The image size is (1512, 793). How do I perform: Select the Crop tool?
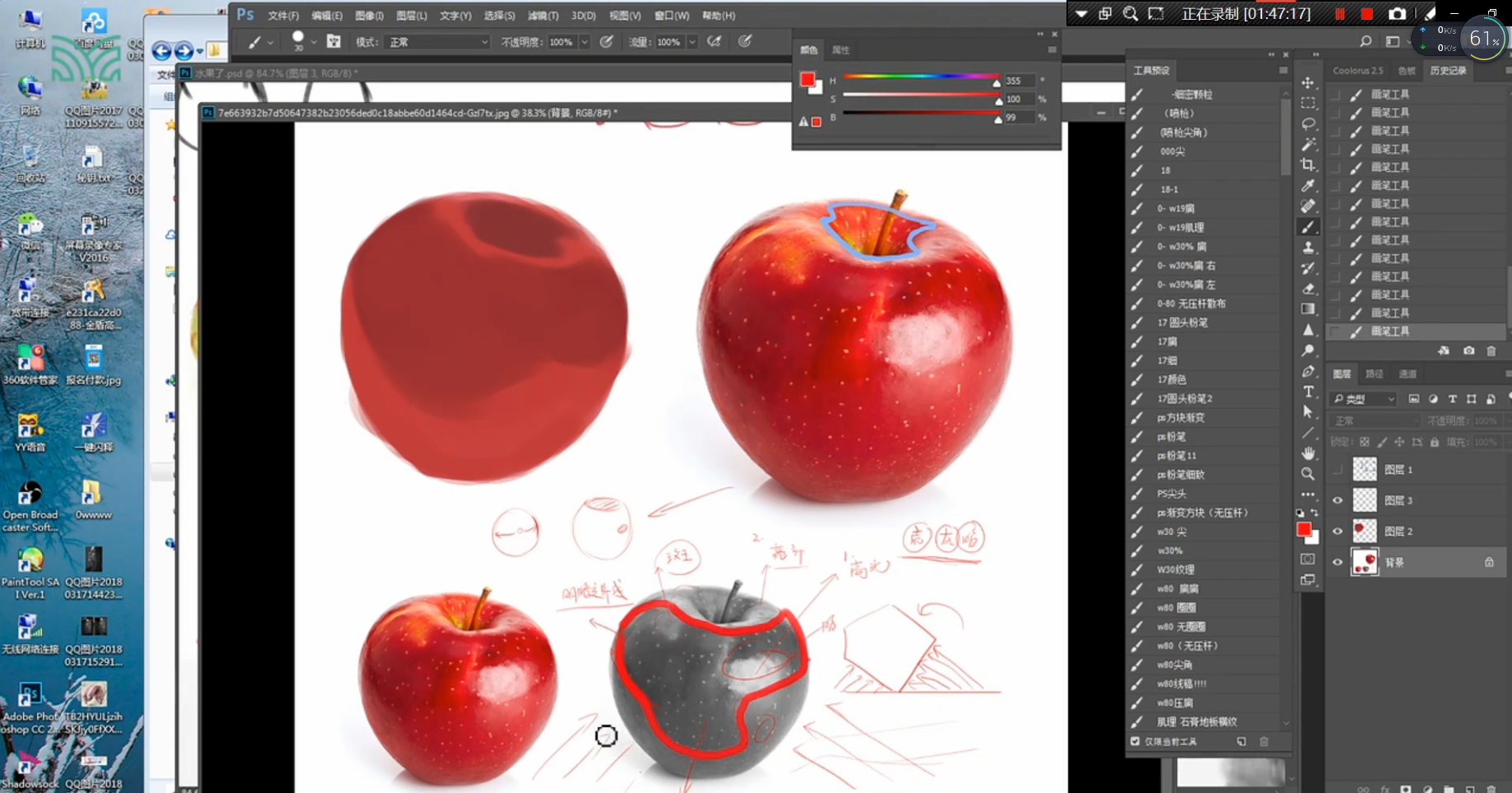(1308, 165)
